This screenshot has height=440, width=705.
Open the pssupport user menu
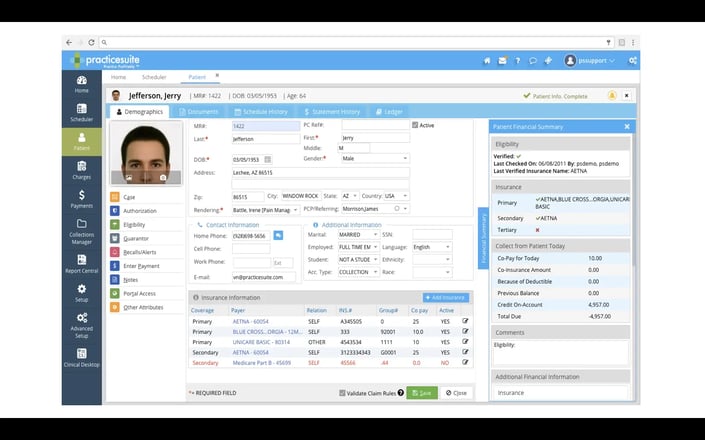click(x=590, y=61)
